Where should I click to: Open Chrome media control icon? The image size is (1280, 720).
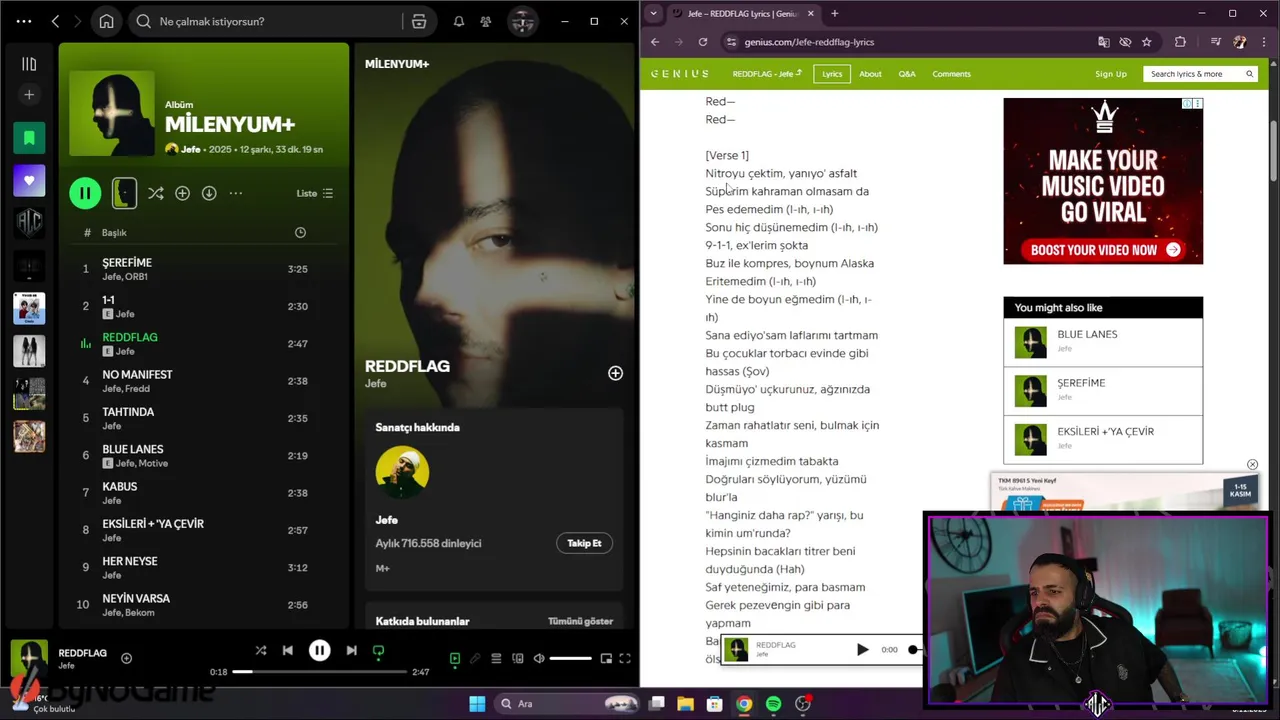point(1216,42)
